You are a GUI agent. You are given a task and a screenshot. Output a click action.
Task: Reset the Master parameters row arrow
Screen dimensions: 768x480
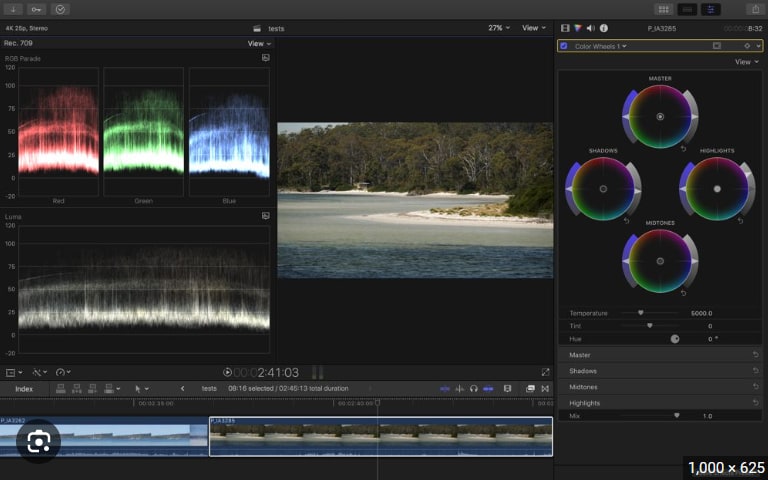tap(756, 354)
